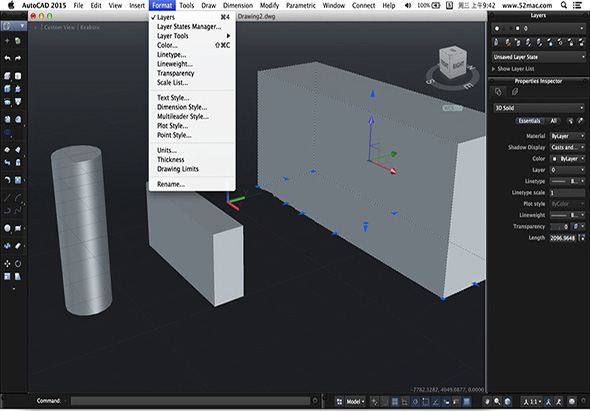Open the Color ByLayer swatch dropdown
This screenshot has width=590, height=411.
point(567,158)
